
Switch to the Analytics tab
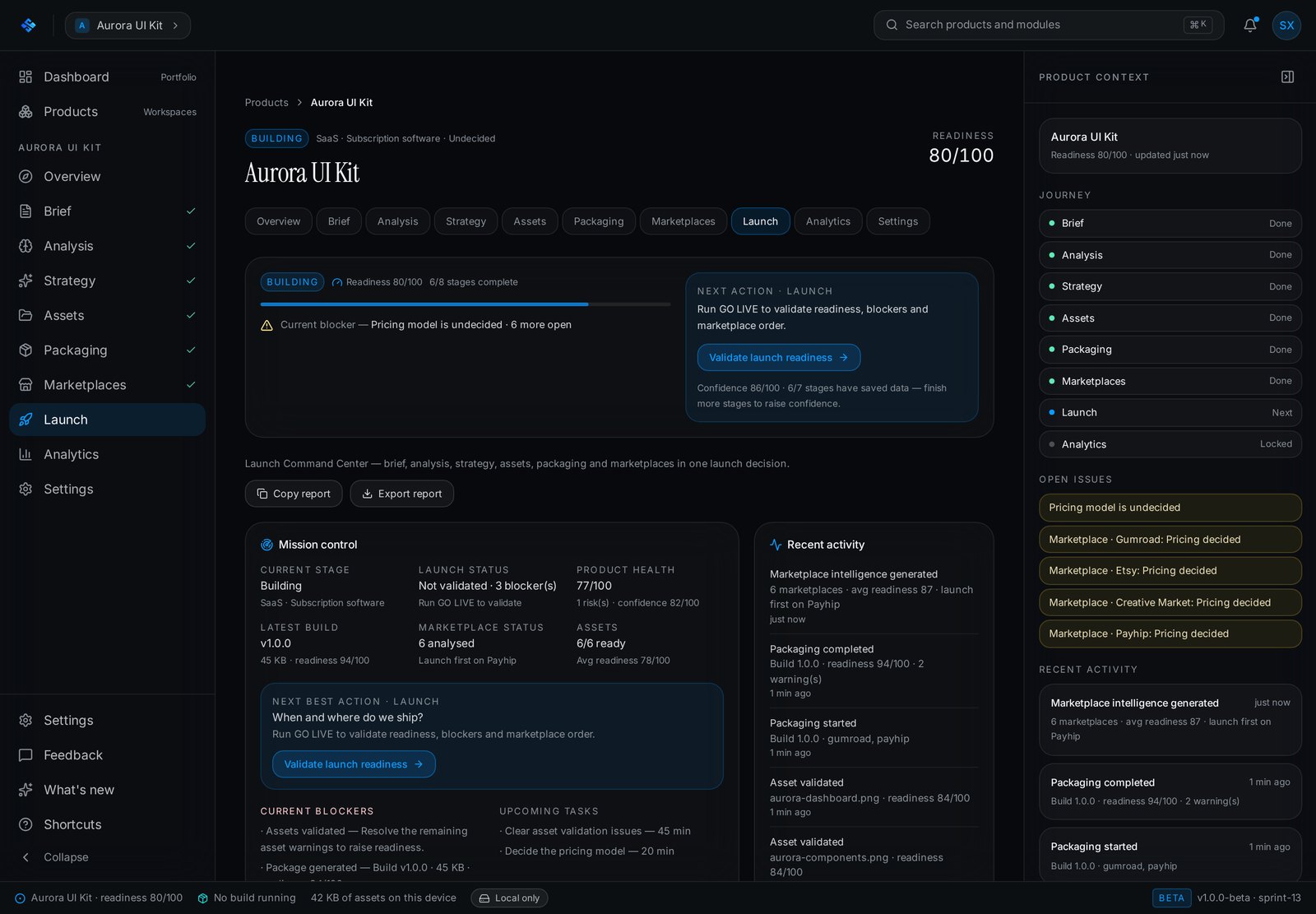click(x=827, y=221)
